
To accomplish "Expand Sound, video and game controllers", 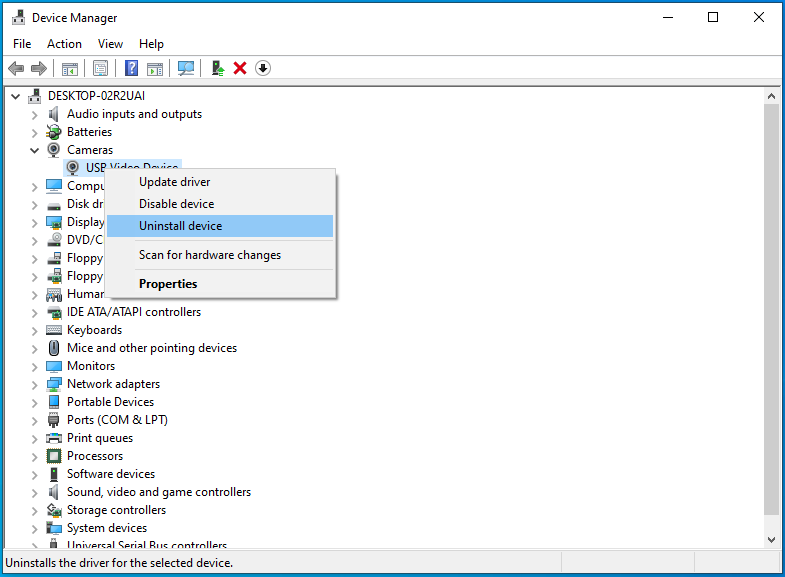I will click(x=35, y=492).
